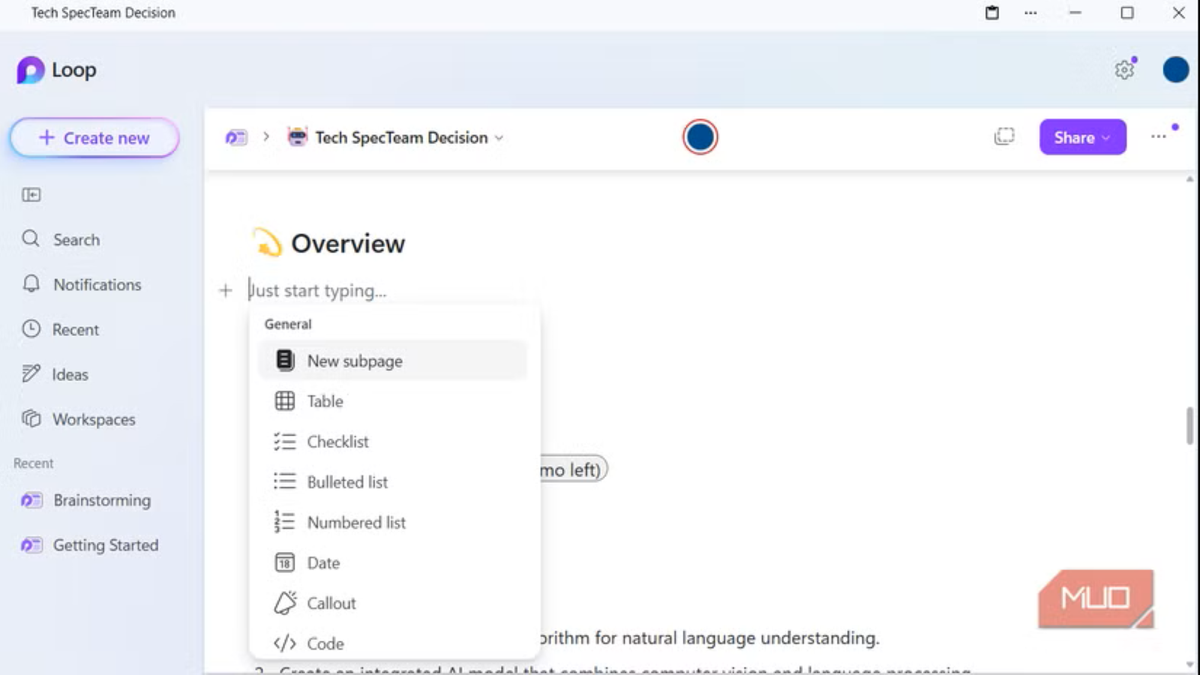Image resolution: width=1200 pixels, height=675 pixels.
Task: Collapse the sidebar panel icon
Action: [31, 195]
